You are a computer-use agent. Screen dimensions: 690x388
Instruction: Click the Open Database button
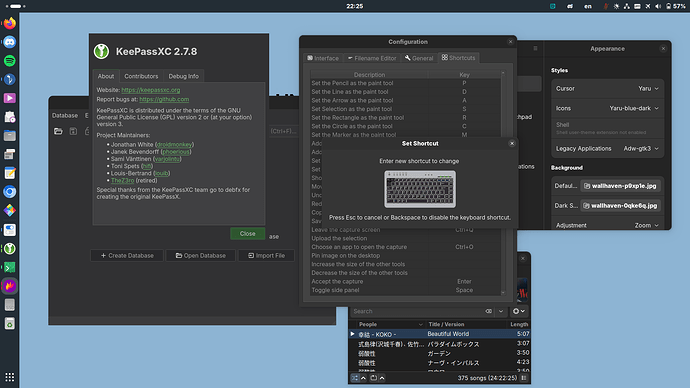pyautogui.click(x=201, y=256)
